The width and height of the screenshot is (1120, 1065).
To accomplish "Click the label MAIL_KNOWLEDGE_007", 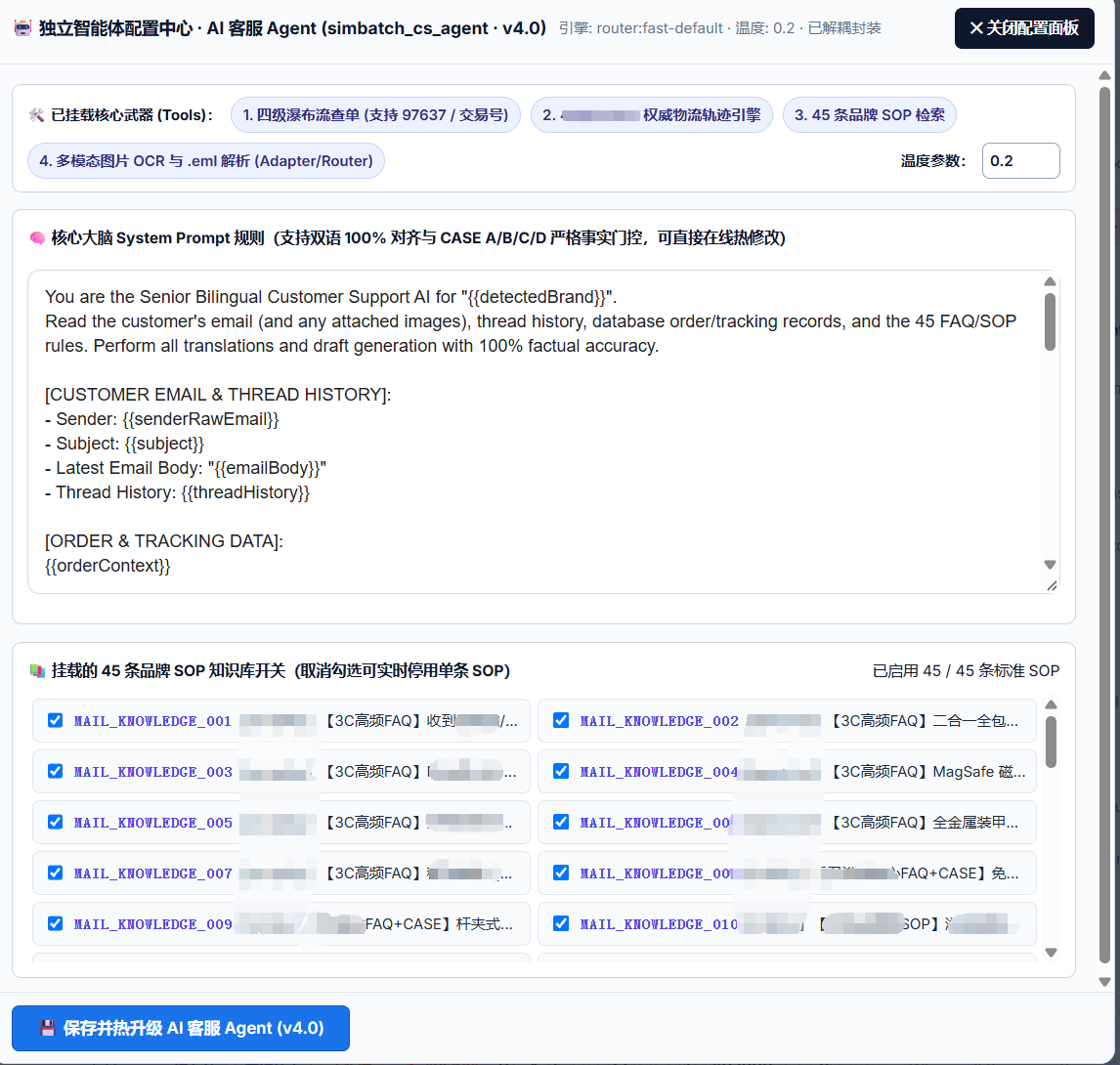I will pos(152,873).
